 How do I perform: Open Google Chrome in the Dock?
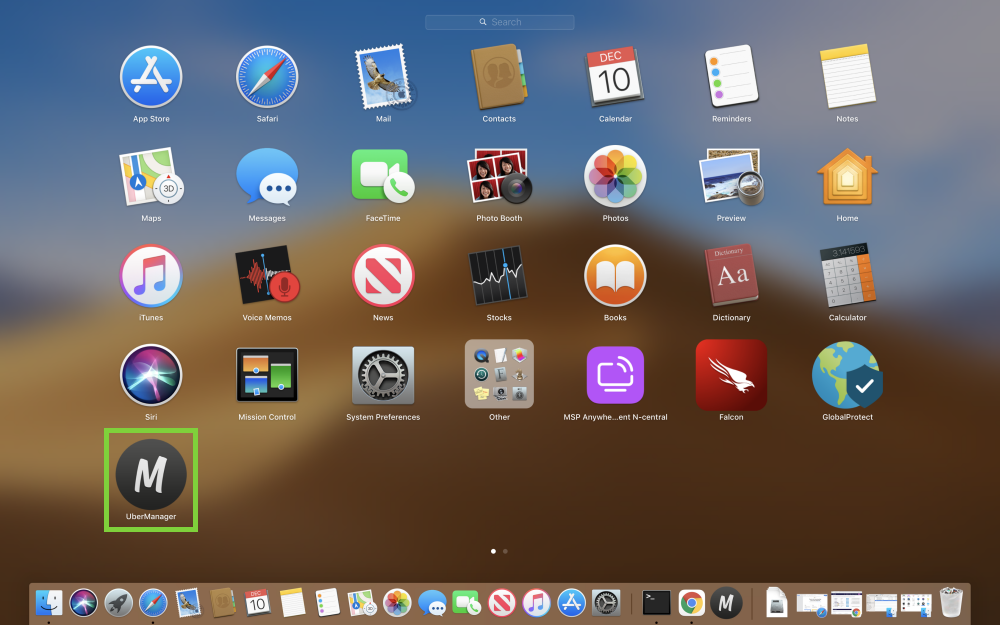point(691,602)
